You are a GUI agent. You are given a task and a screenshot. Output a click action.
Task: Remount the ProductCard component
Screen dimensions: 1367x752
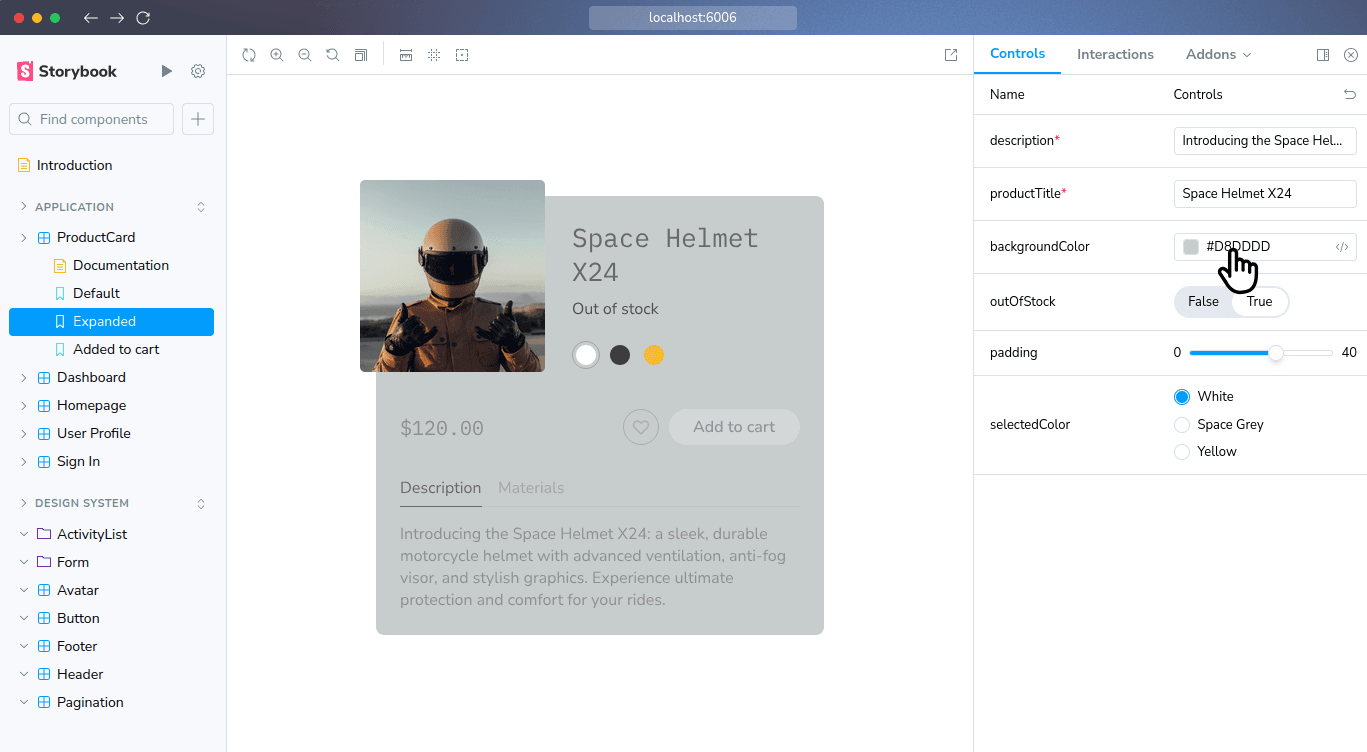click(248, 55)
